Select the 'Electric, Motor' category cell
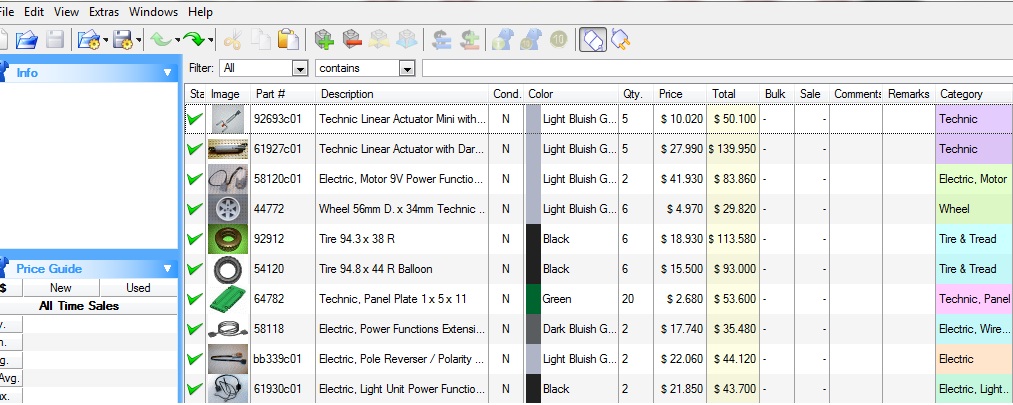 (x=974, y=179)
